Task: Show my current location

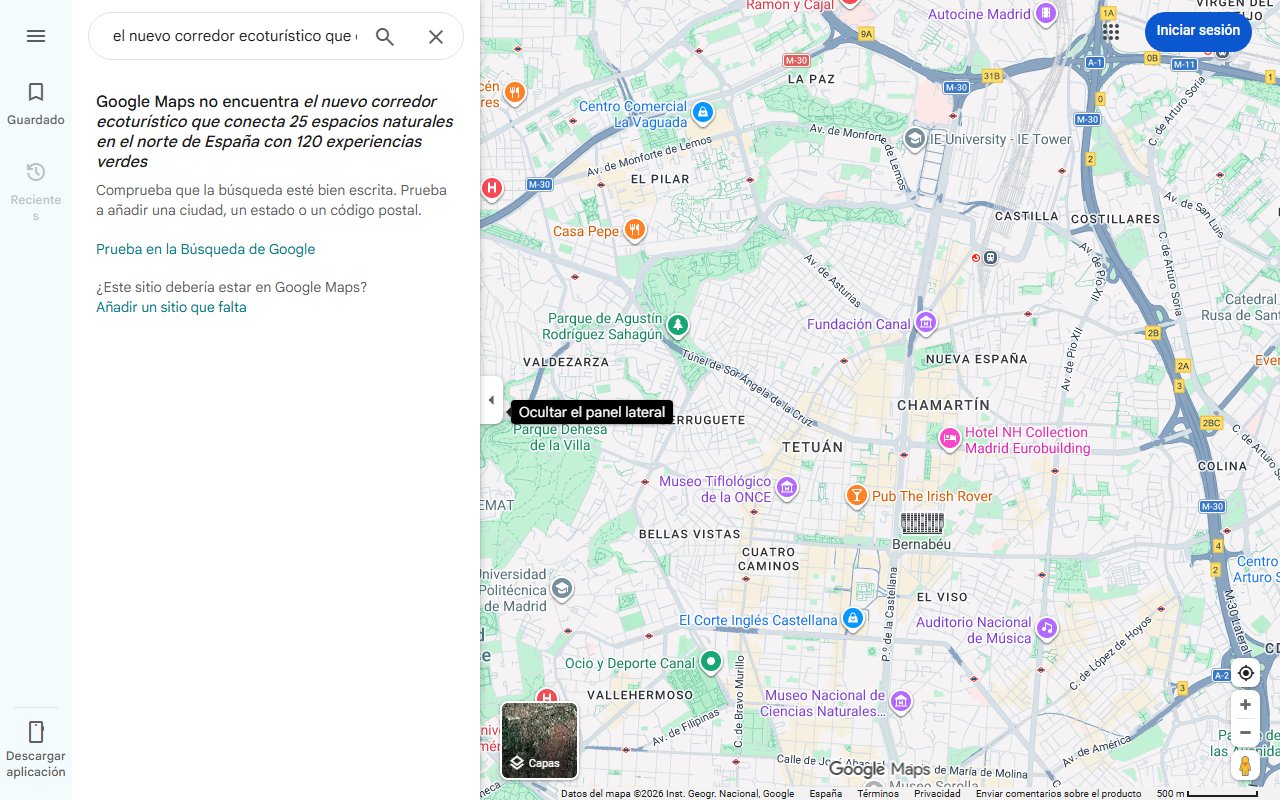Action: pos(1245,673)
